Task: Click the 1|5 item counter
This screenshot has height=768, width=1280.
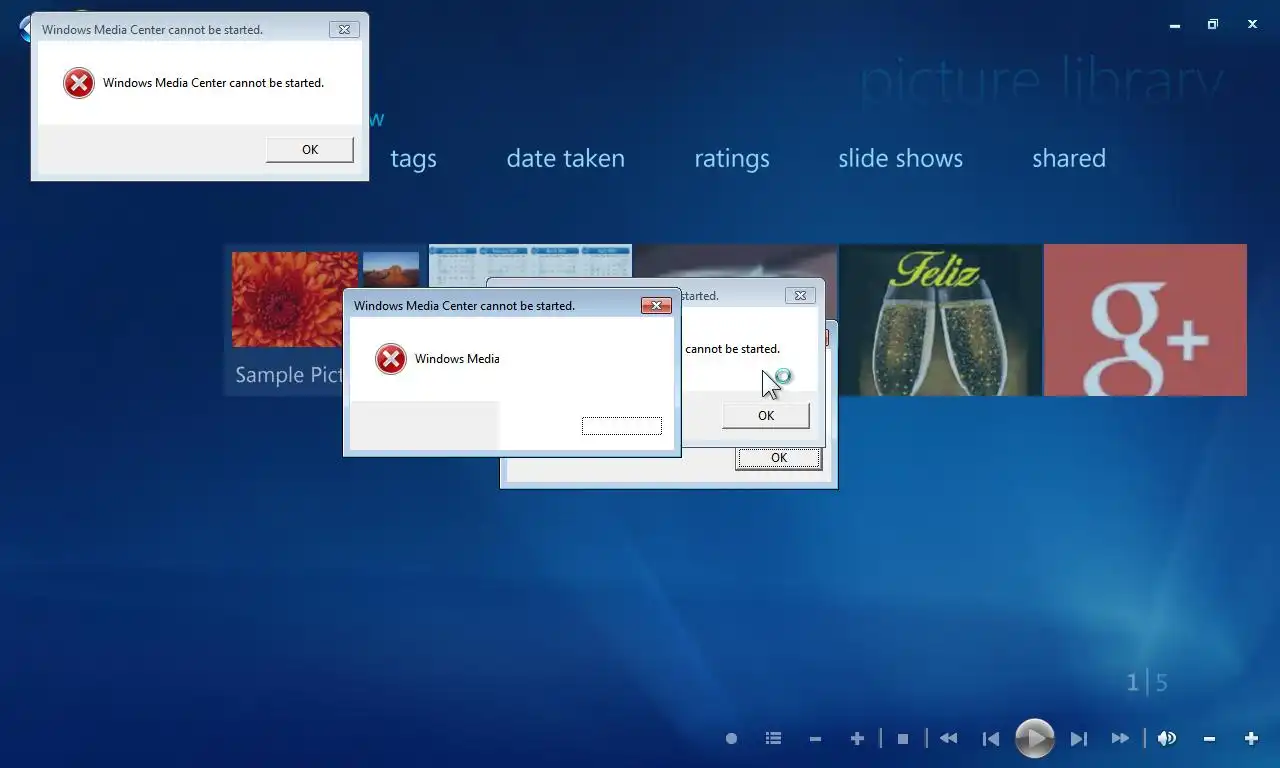Action: [1147, 683]
